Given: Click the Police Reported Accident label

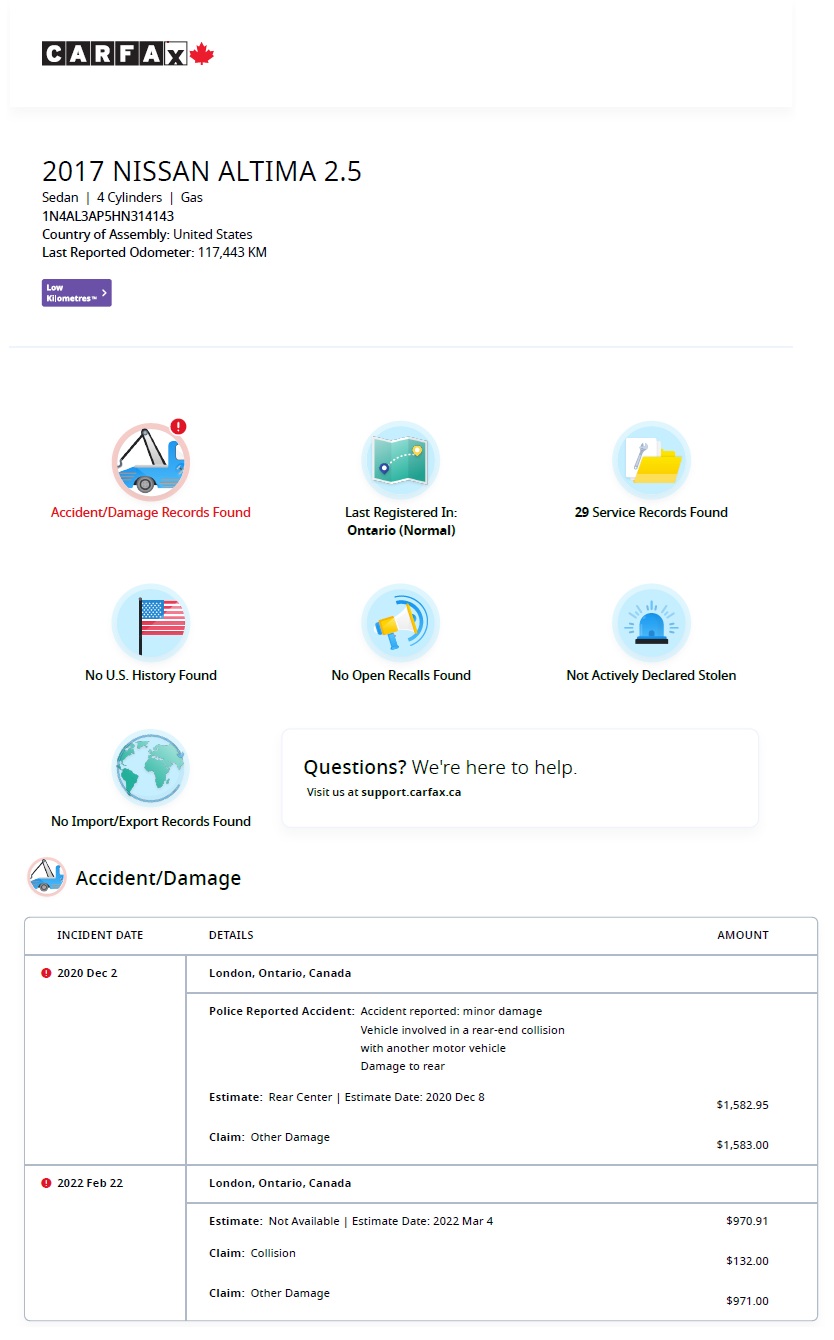Looking at the screenshot, I should click(282, 1011).
